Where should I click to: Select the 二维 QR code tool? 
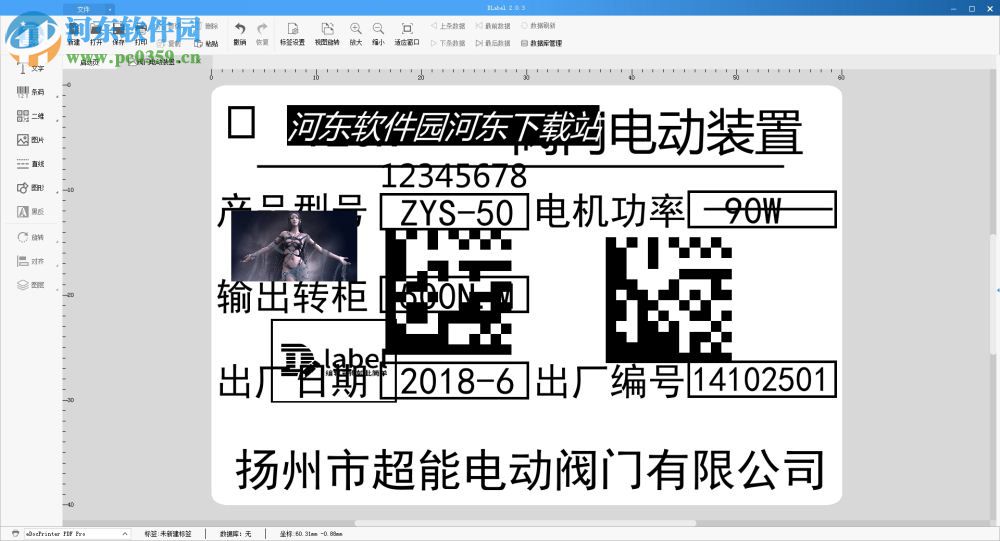coord(31,116)
